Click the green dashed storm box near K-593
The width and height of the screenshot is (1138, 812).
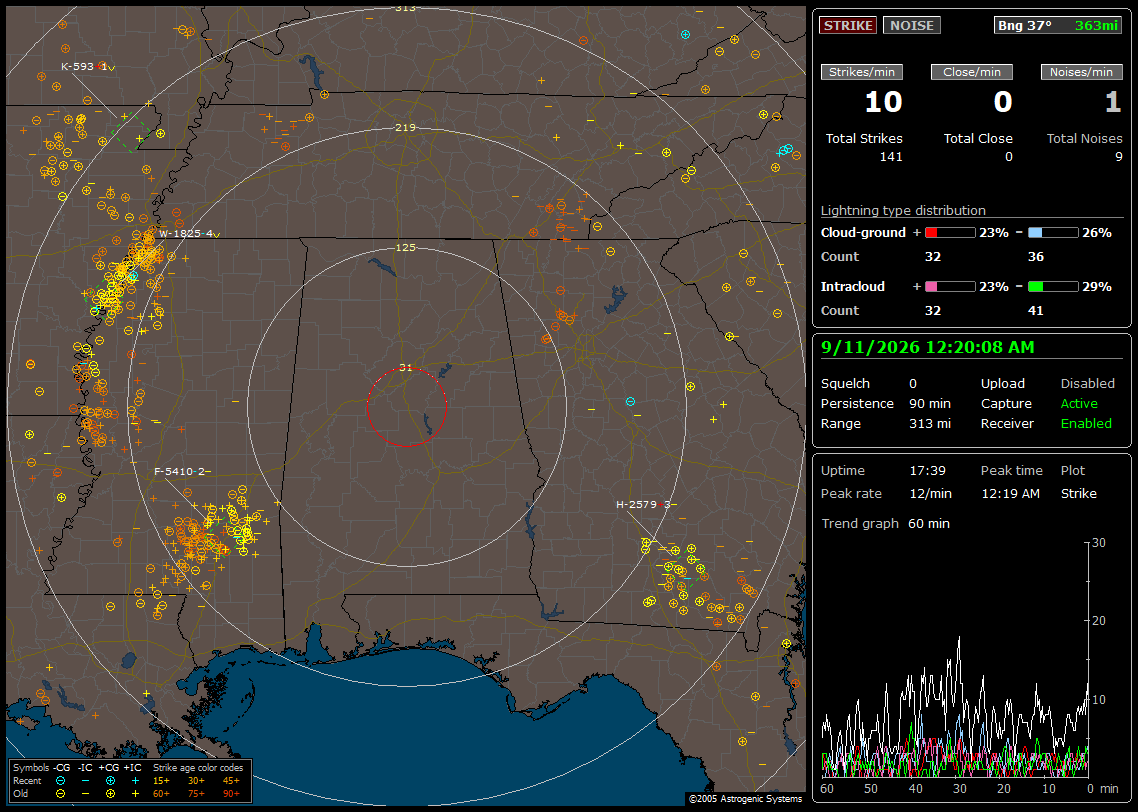(x=132, y=134)
